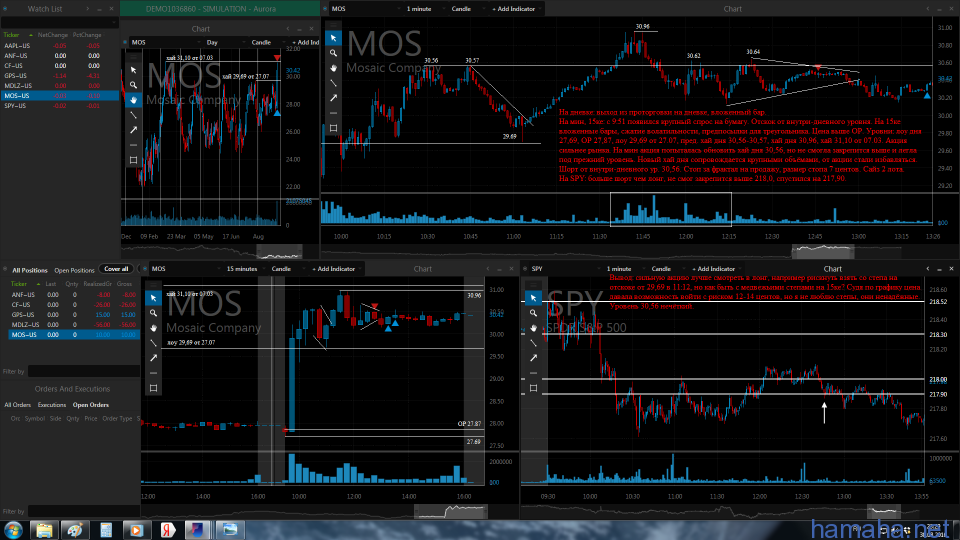Select the arrow drawing tool in MOS Day chart

point(133,130)
